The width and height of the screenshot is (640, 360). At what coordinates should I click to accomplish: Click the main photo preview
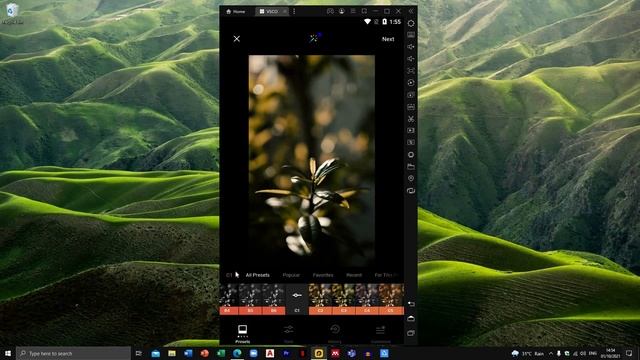click(312, 161)
